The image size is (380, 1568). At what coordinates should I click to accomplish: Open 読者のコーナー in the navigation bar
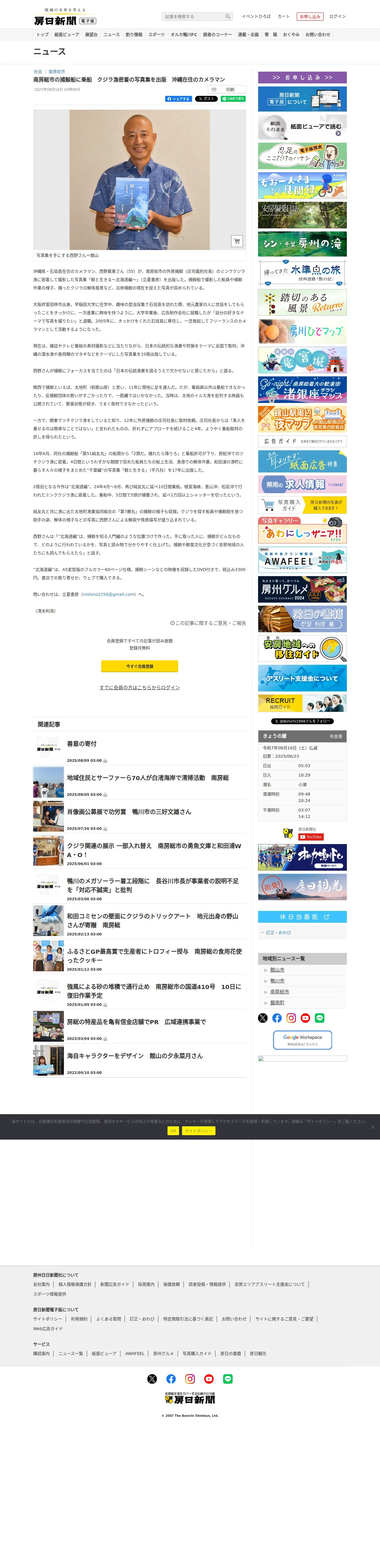[218, 35]
